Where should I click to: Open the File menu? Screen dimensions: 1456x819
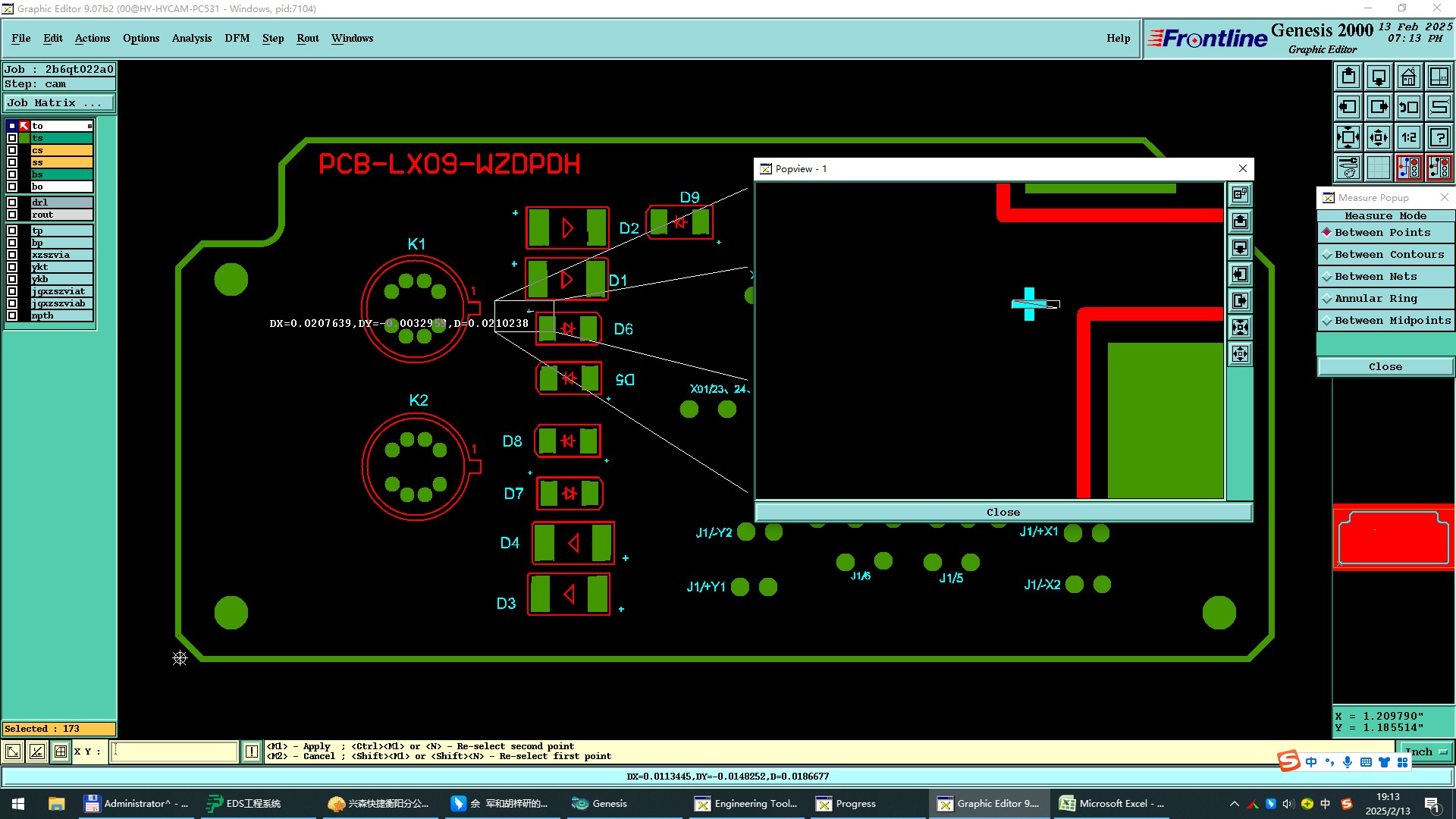[x=21, y=39]
